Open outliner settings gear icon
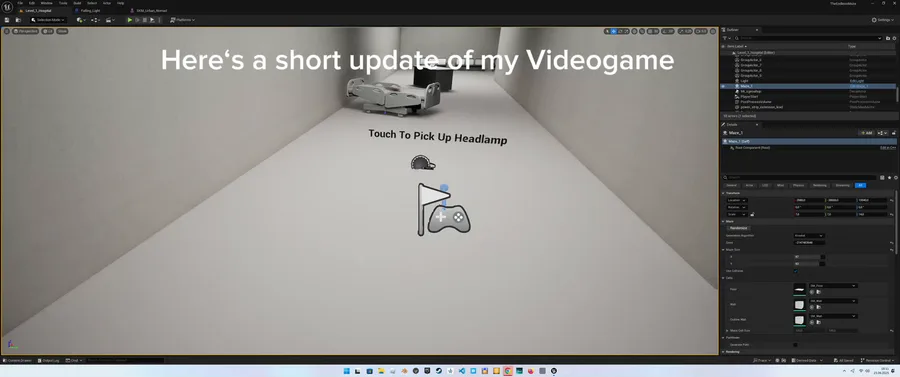The height and width of the screenshot is (377, 900). [x=895, y=38]
